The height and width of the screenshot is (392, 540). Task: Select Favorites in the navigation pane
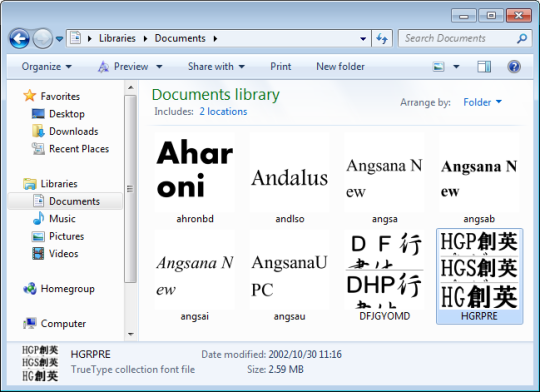(x=51, y=96)
